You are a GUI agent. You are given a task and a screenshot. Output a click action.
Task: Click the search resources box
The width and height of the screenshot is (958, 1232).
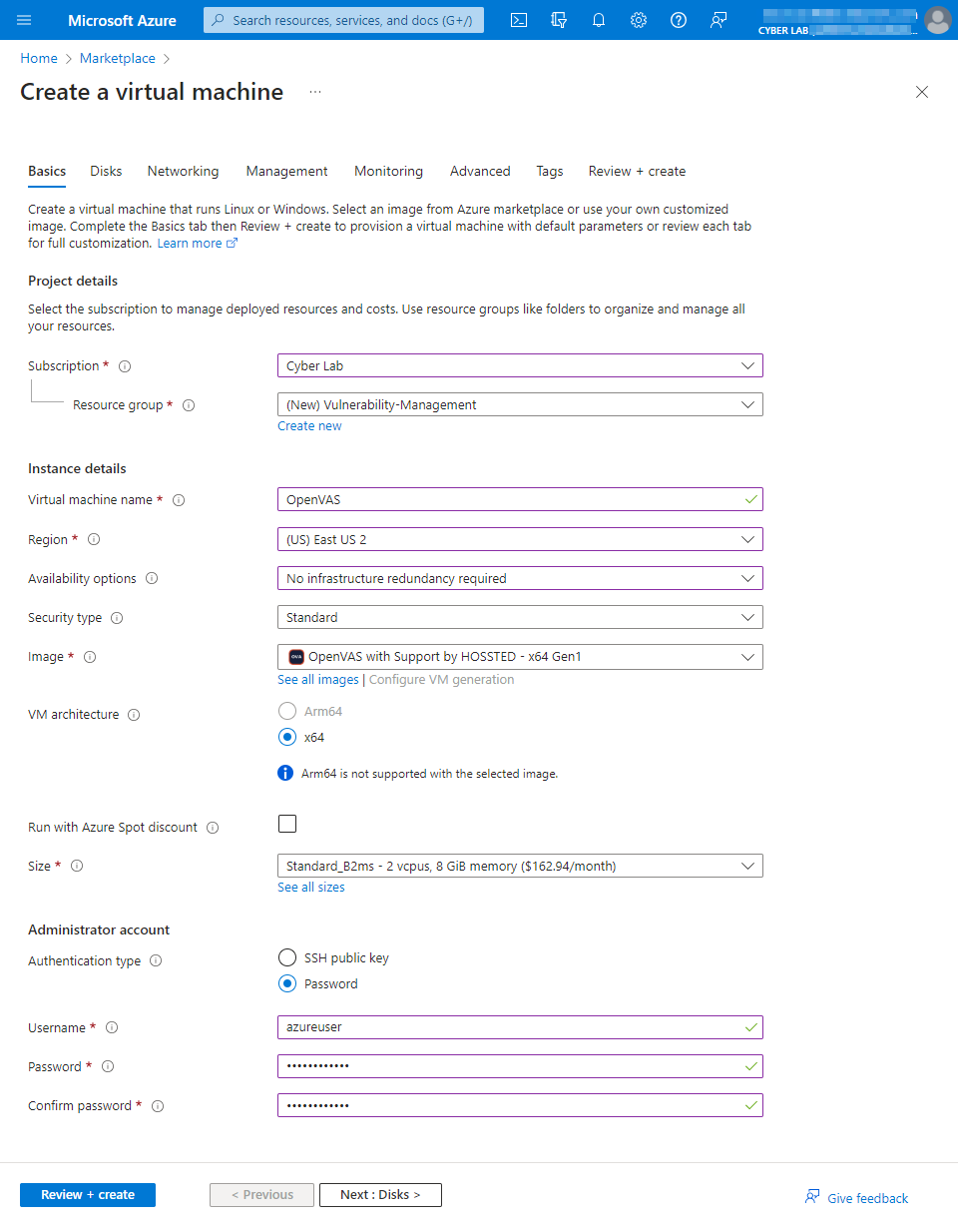click(343, 20)
